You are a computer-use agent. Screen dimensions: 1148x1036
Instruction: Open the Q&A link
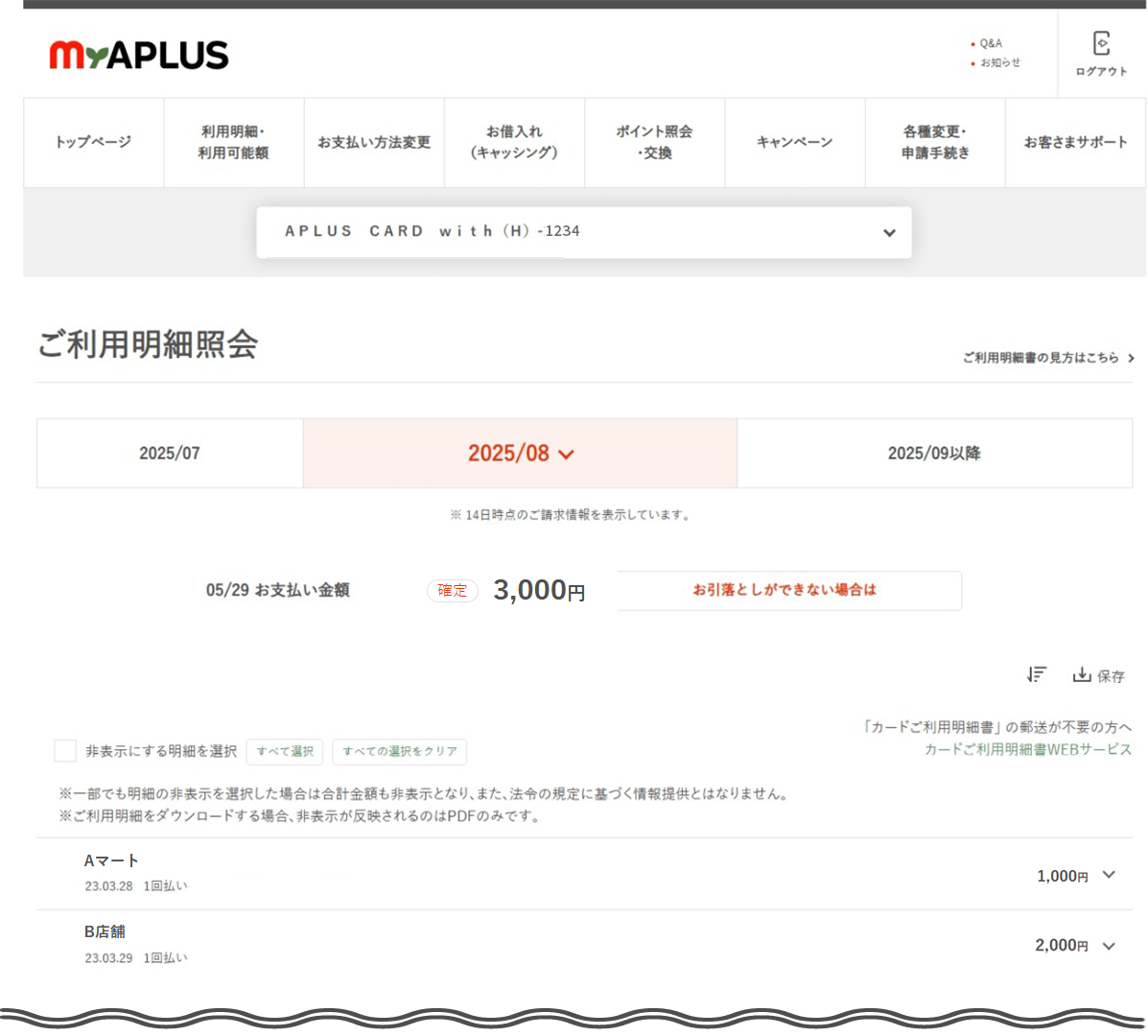tap(991, 43)
